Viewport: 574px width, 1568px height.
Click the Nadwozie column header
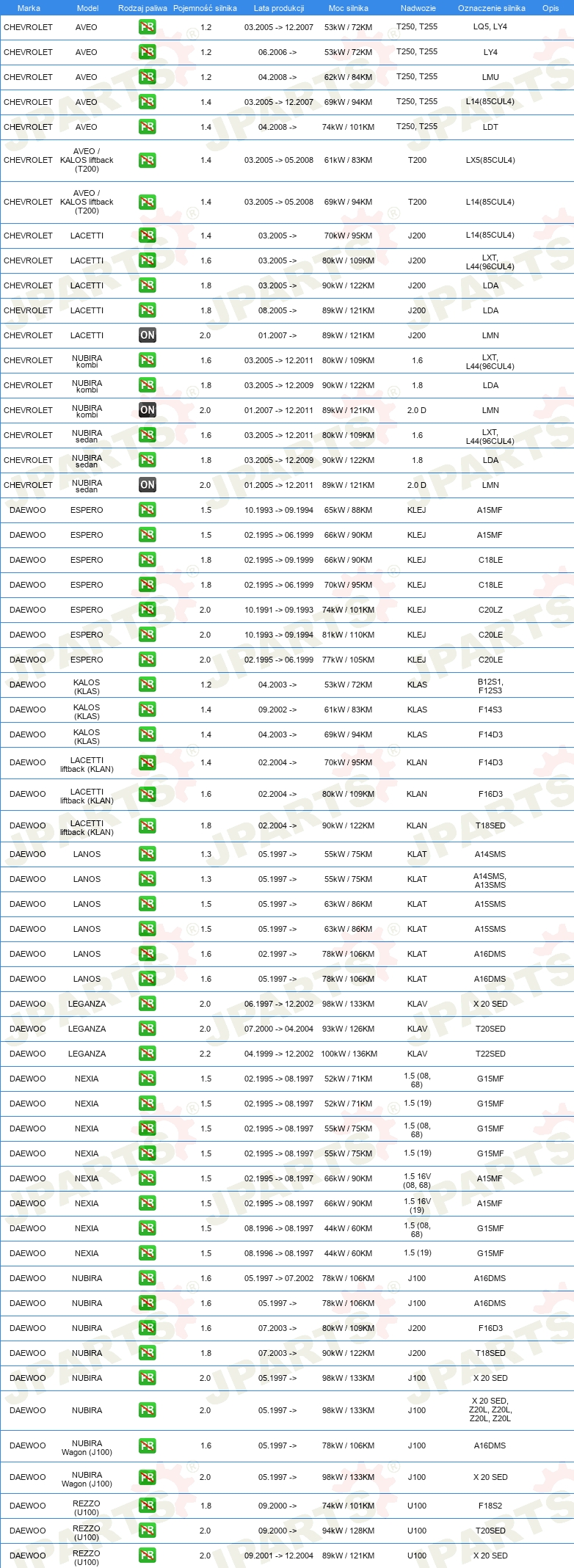418,8
